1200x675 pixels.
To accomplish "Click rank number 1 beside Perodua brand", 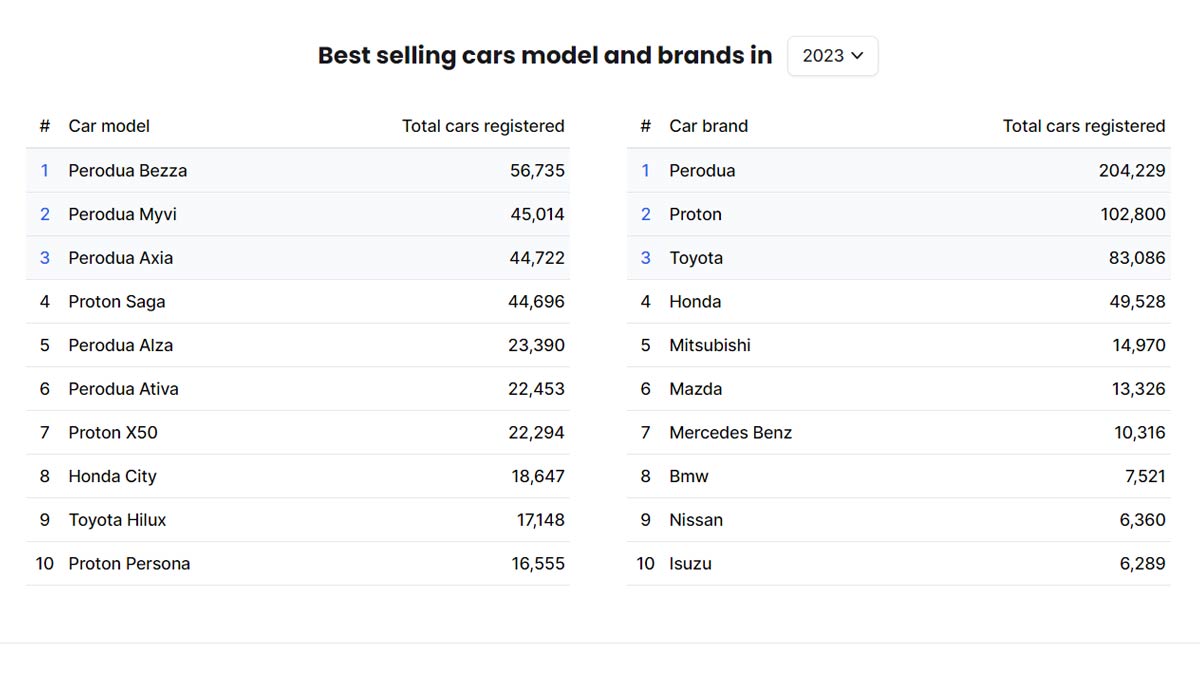I will 645,171.
